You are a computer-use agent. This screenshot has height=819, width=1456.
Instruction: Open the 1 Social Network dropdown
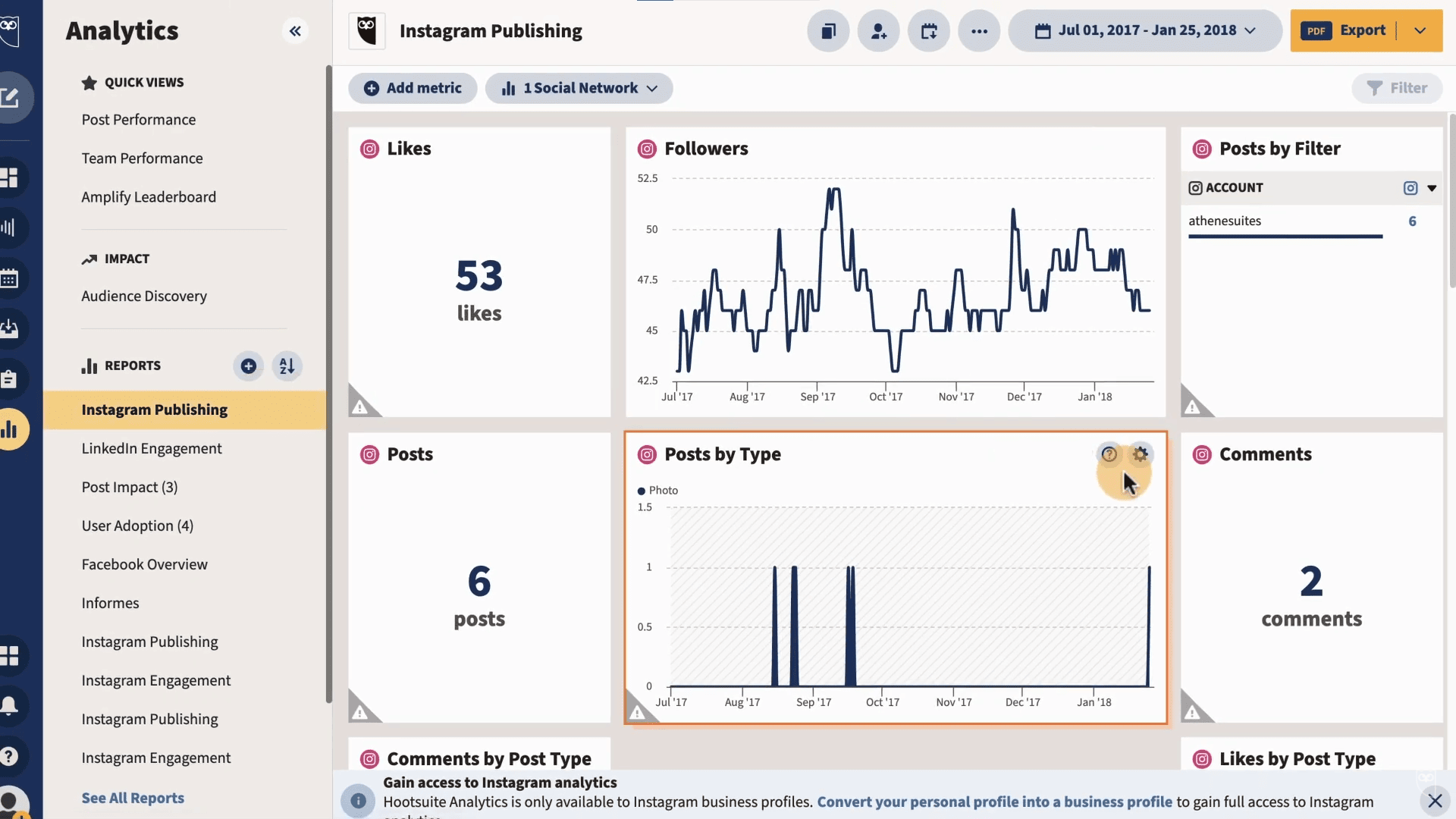click(x=579, y=88)
